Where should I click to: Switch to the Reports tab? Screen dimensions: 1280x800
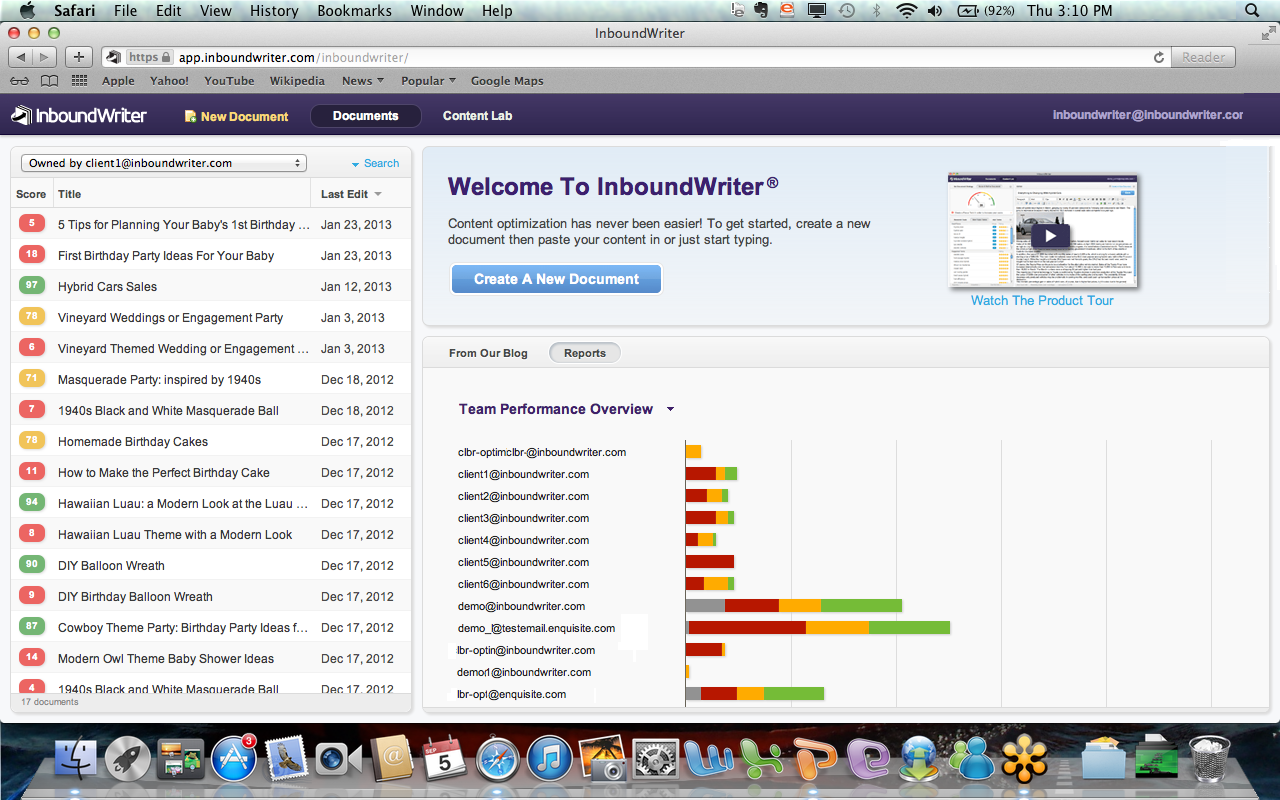(585, 353)
